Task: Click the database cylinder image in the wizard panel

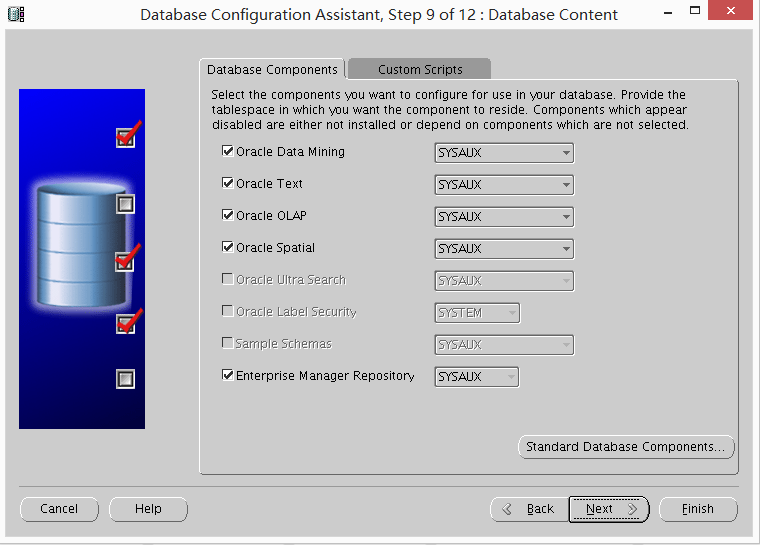Action: pos(81,245)
